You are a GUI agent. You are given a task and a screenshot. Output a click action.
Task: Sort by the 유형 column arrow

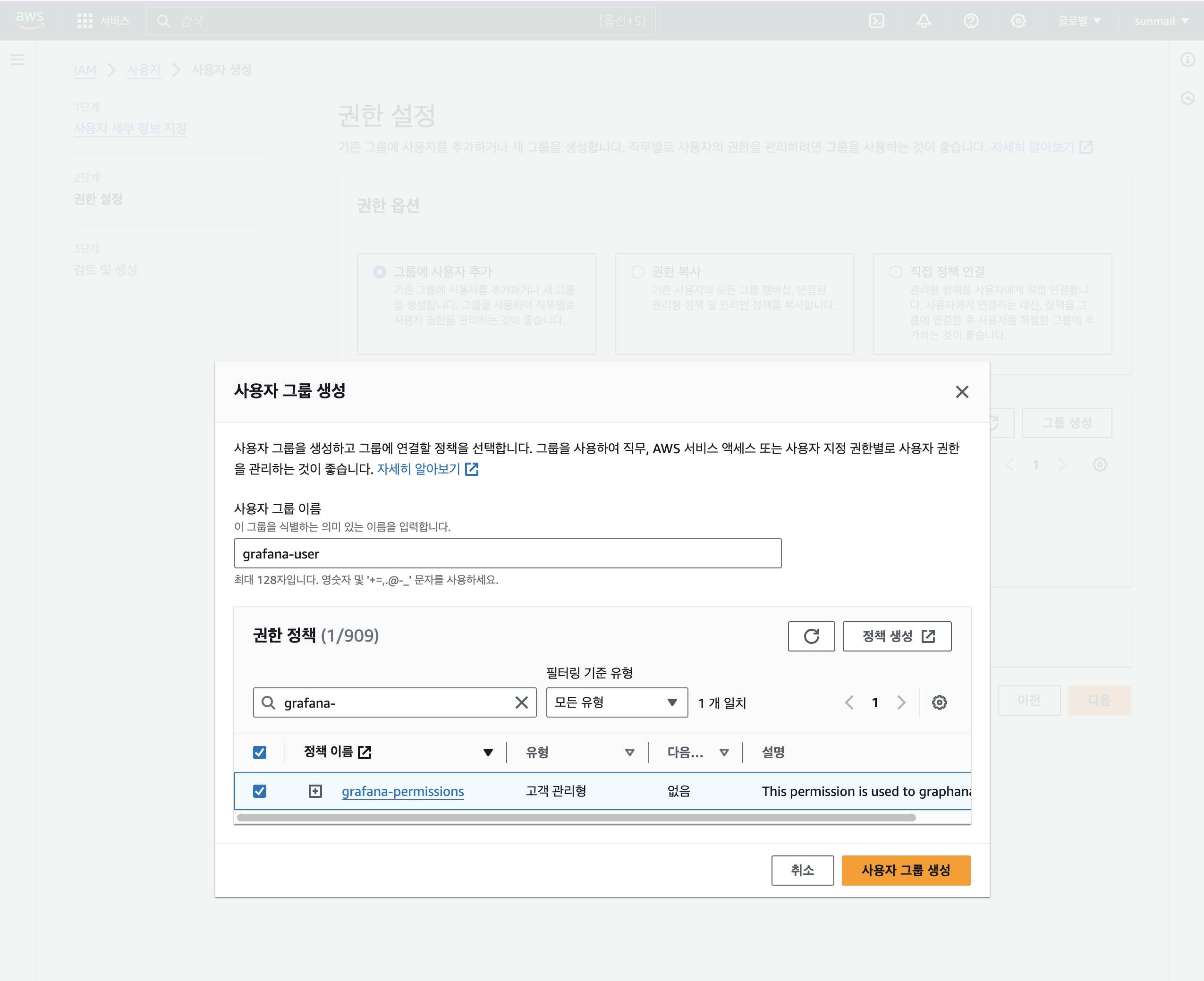click(x=630, y=752)
